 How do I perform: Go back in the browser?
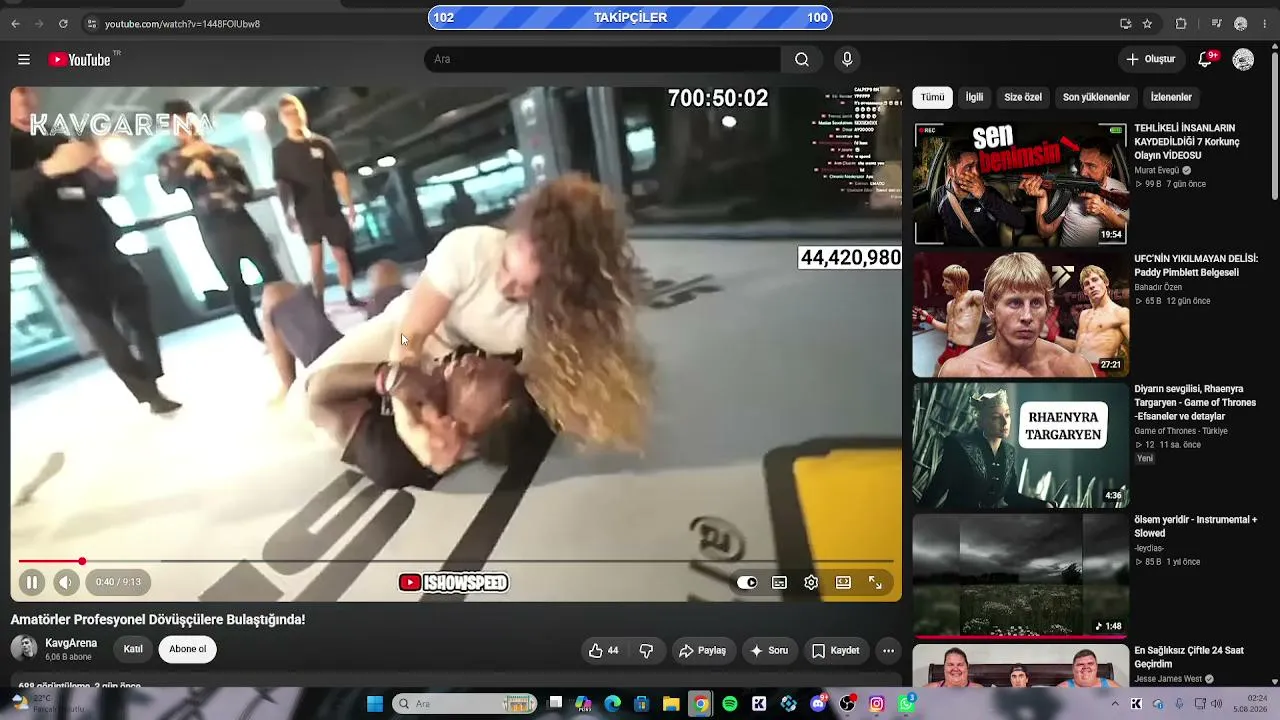pos(15,23)
